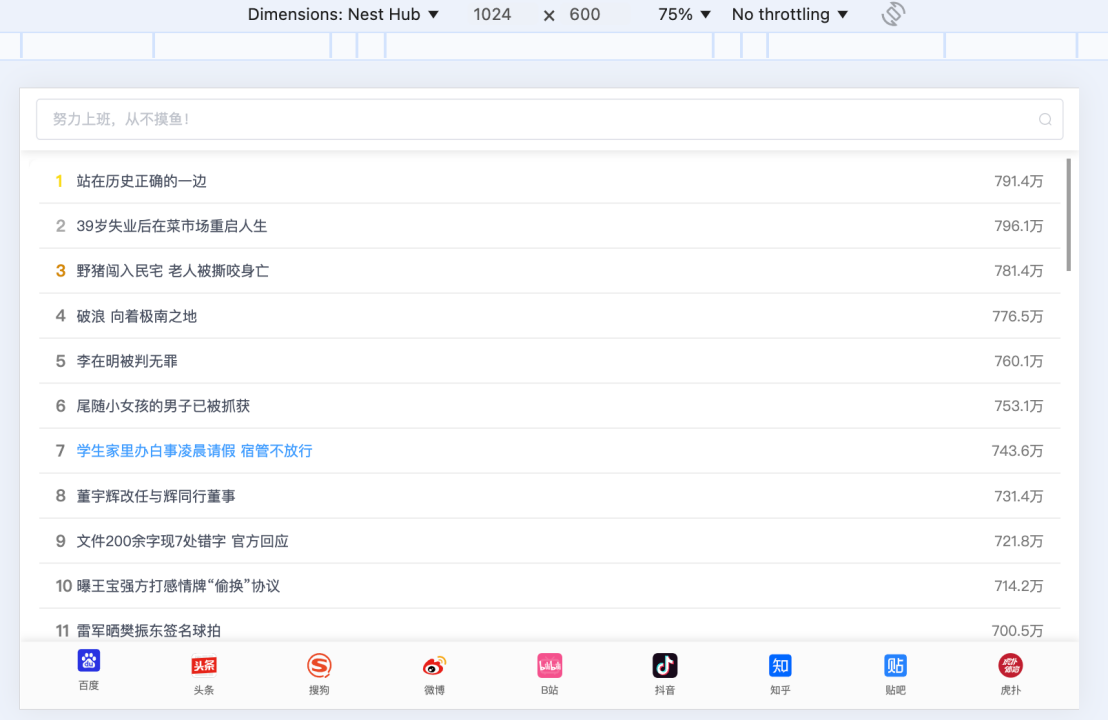Click the magnifier icon in the search bar

(x=1045, y=119)
